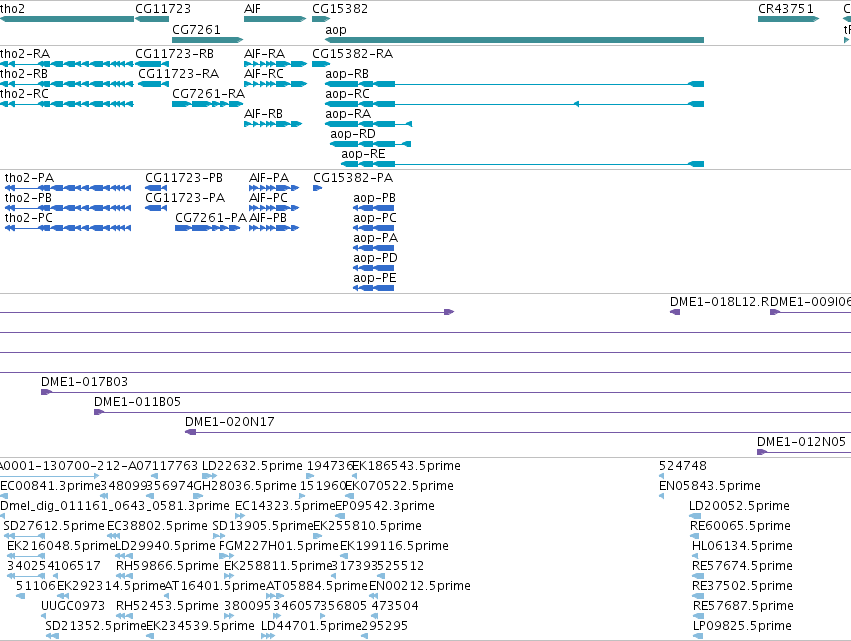This screenshot has height=641, width=851.
Task: Click EST RE57687.5prime
Action: pos(698,617)
